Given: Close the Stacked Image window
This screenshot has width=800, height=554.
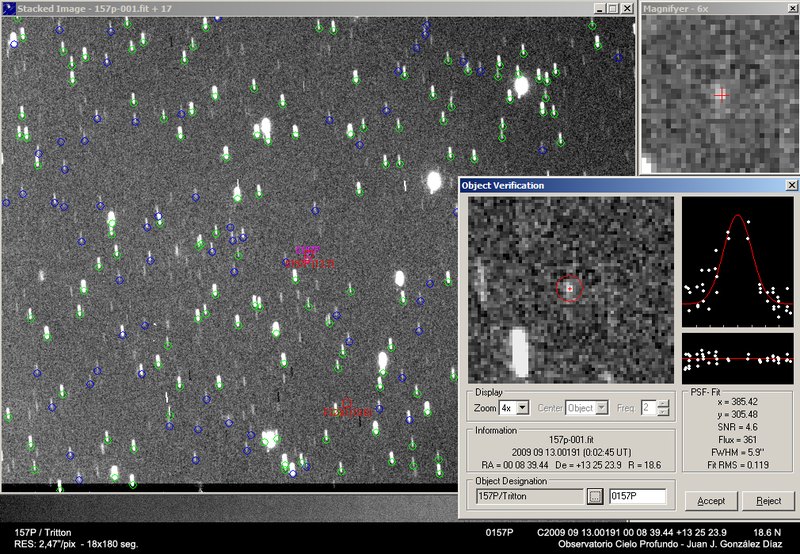Looking at the screenshot, I should pyautogui.click(x=628, y=9).
